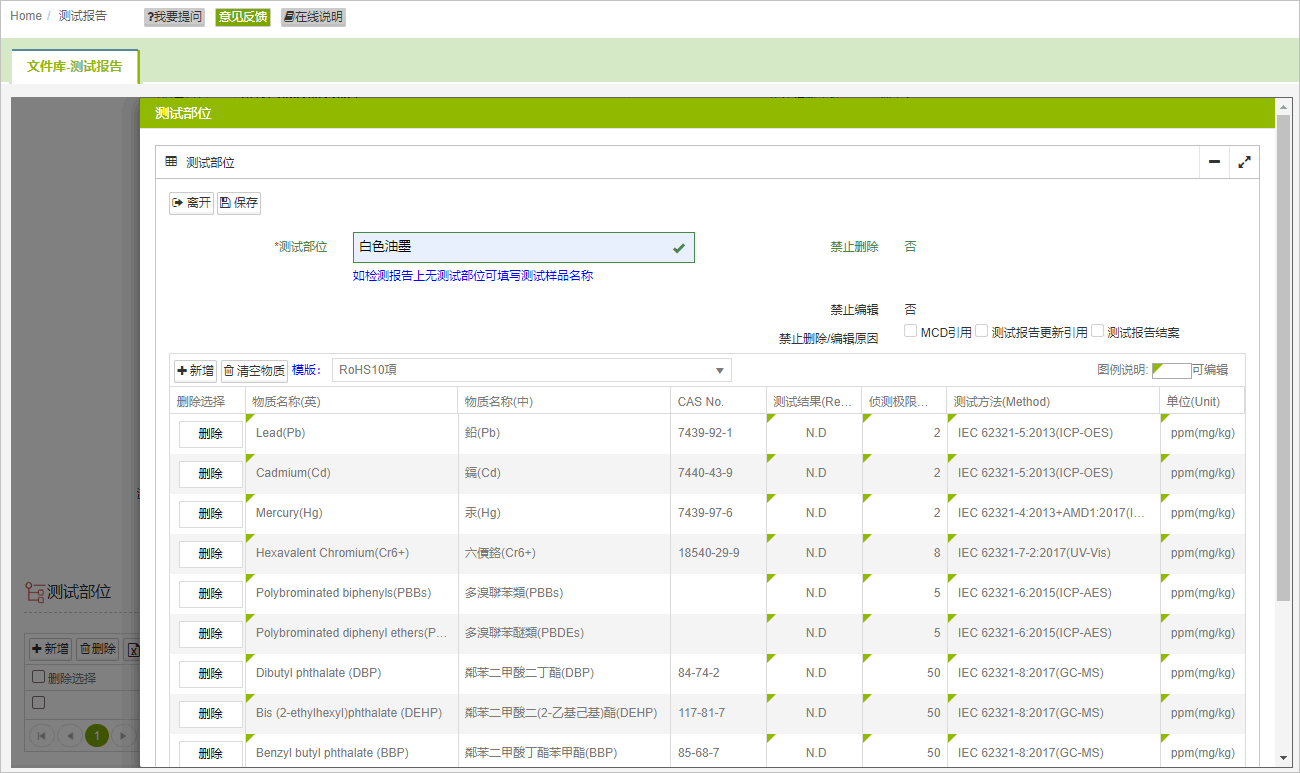Screen dimensions: 1300x773
Task: Click the detection limit 8 for Hexavalent Chromium
Action: tap(905, 554)
